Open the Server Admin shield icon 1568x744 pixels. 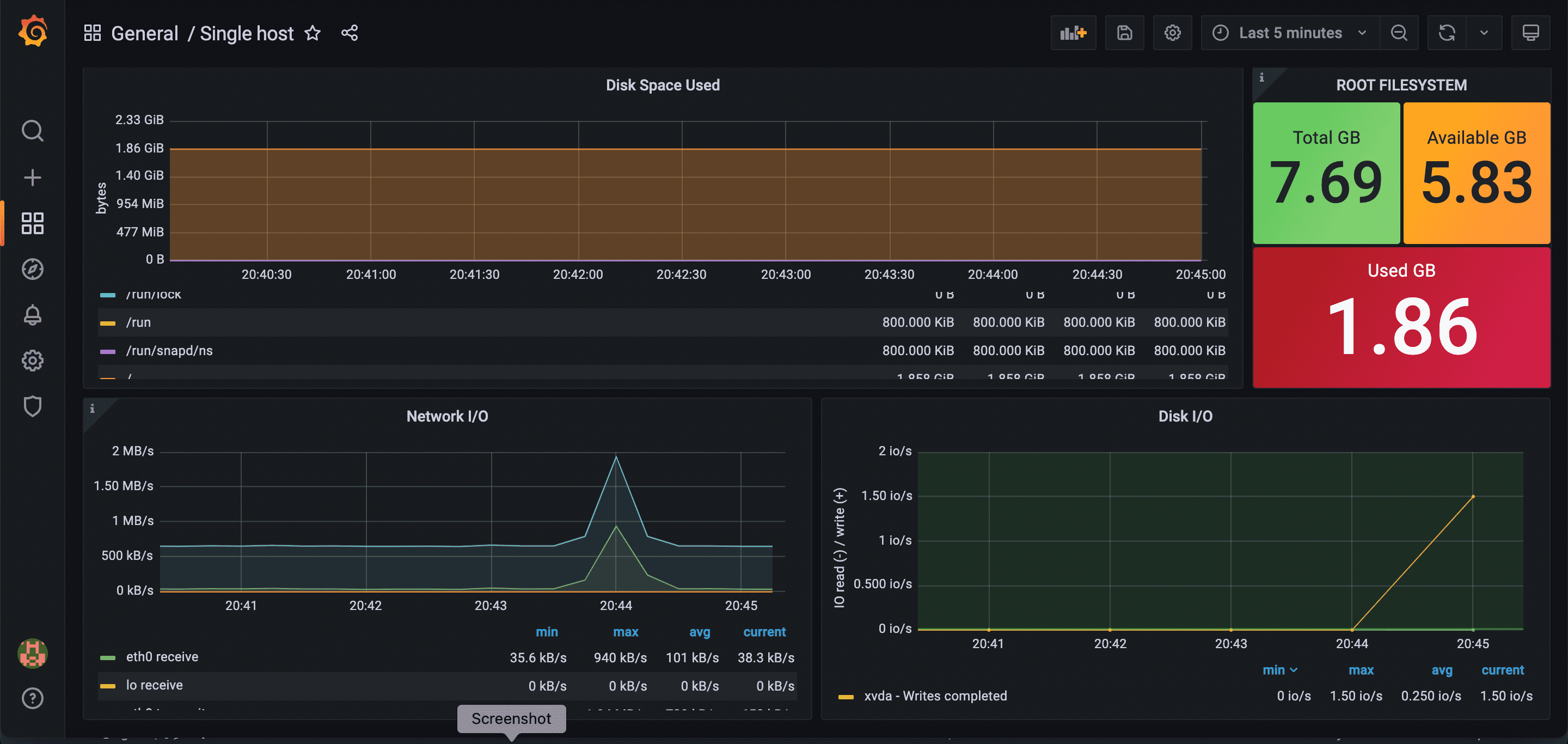pyautogui.click(x=32, y=406)
